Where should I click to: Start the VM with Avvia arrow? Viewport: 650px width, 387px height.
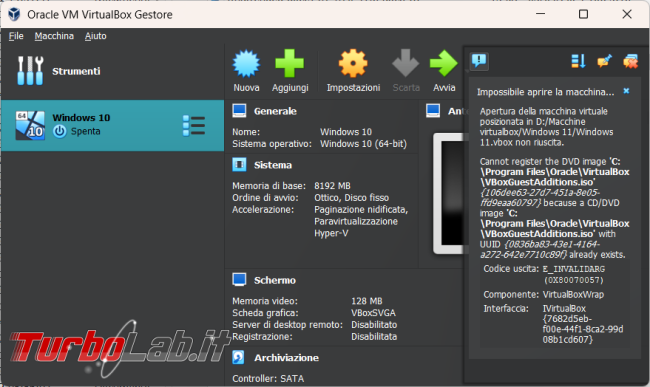[x=444, y=63]
